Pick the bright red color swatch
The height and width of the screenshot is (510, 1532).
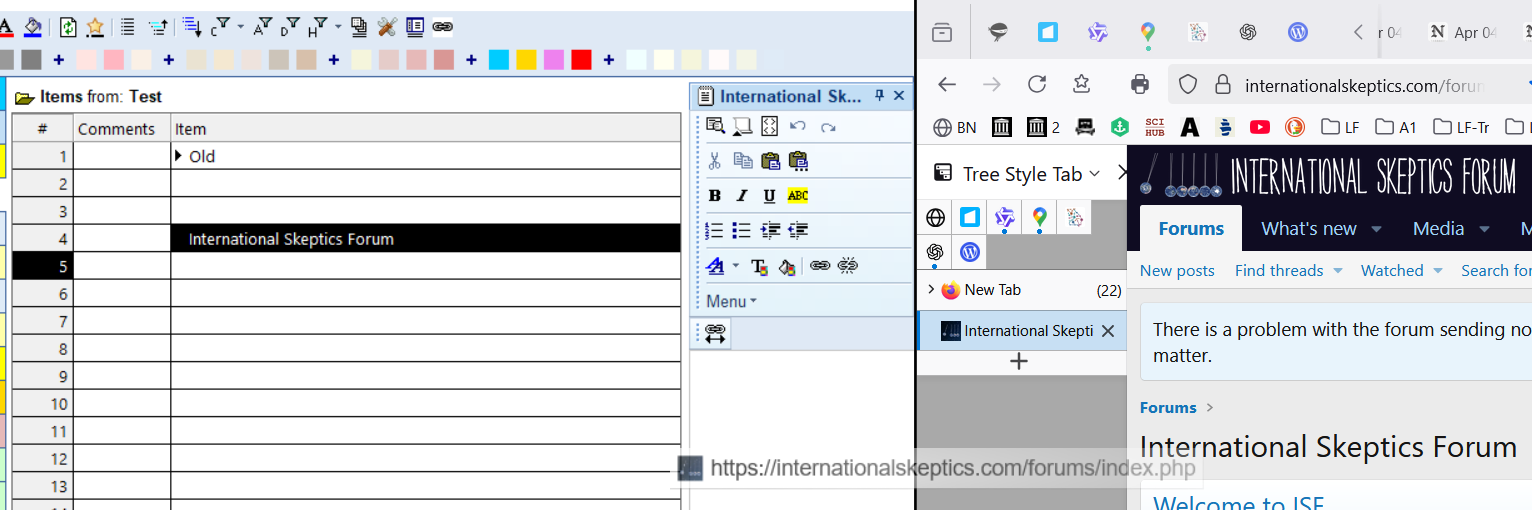point(581,60)
